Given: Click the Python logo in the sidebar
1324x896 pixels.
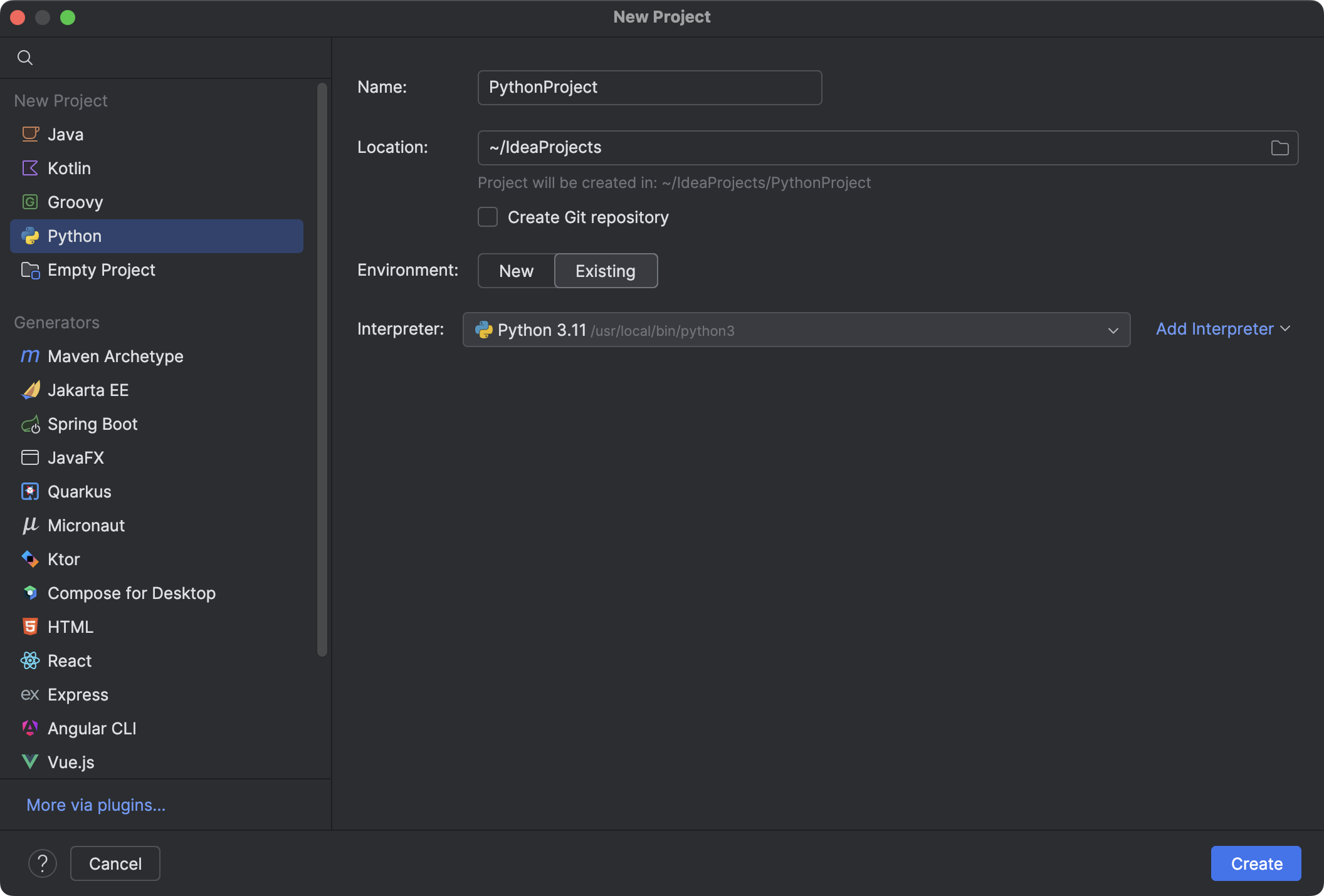Looking at the screenshot, I should (x=29, y=236).
